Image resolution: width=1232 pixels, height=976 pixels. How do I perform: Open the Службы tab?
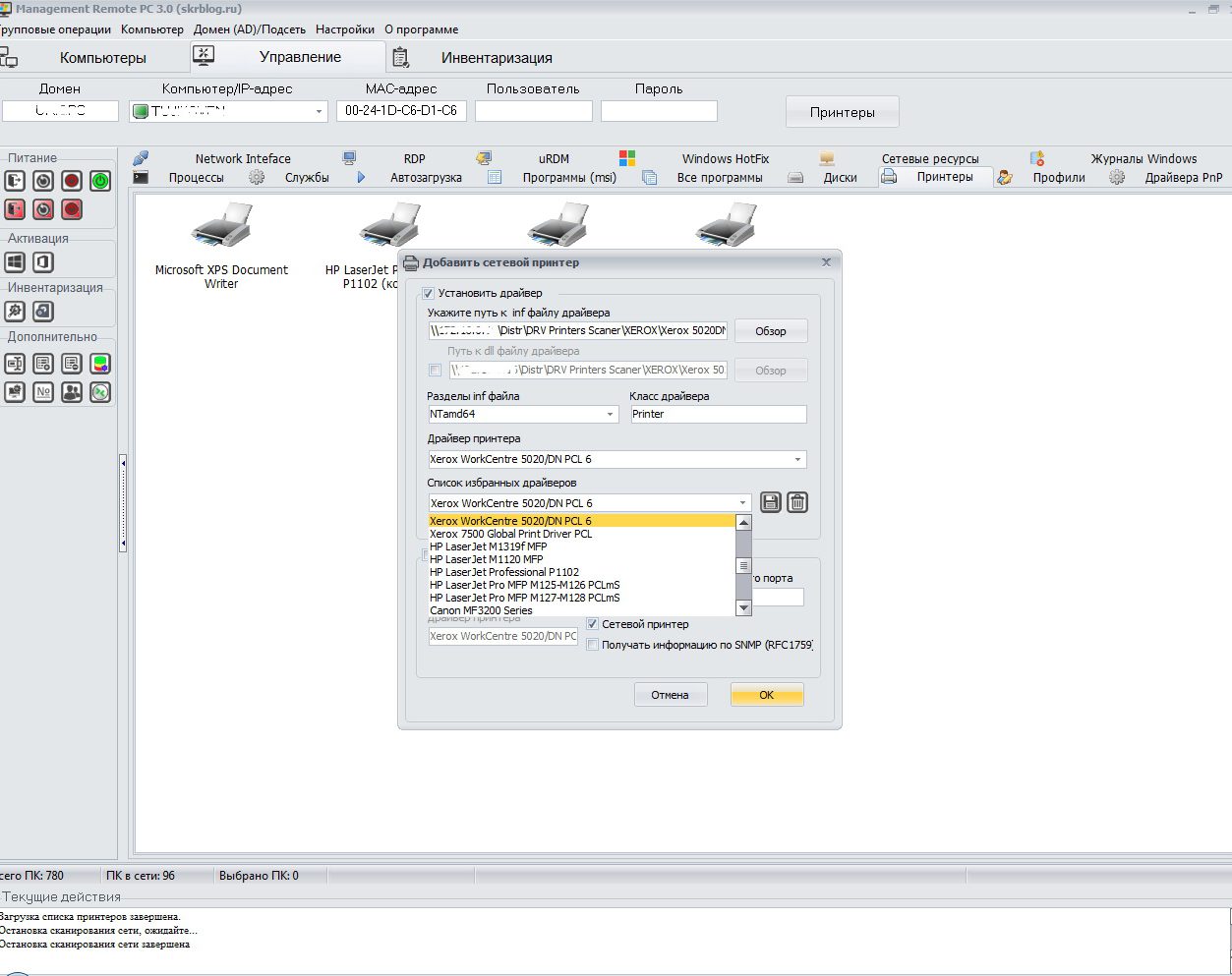(307, 178)
